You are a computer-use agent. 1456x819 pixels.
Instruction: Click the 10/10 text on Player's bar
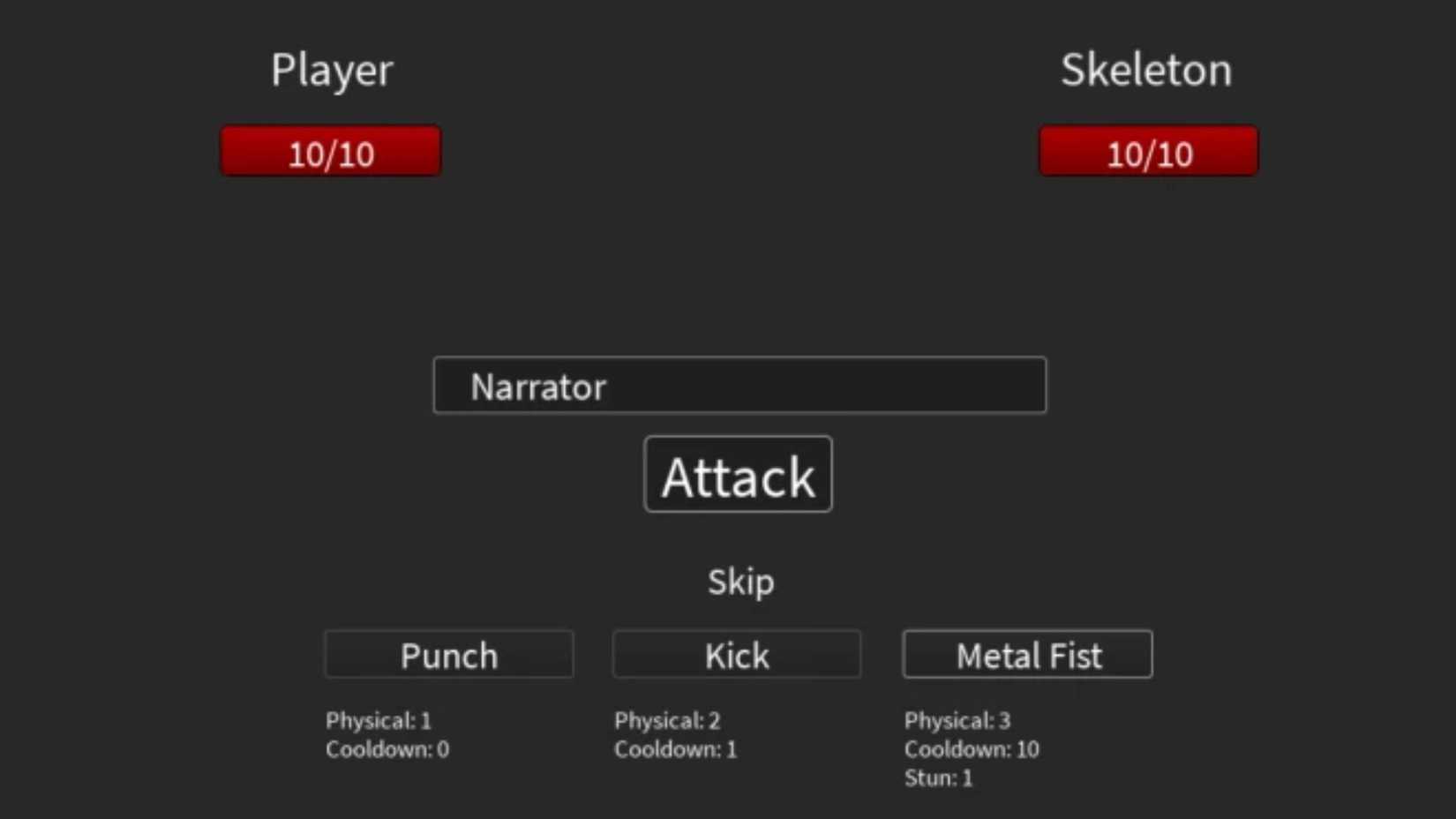tap(330, 153)
